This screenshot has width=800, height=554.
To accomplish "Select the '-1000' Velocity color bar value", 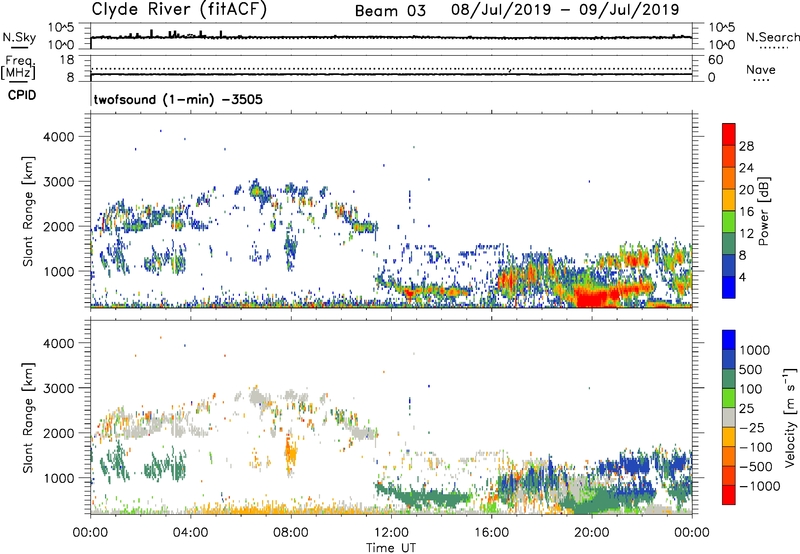I will (760, 486).
